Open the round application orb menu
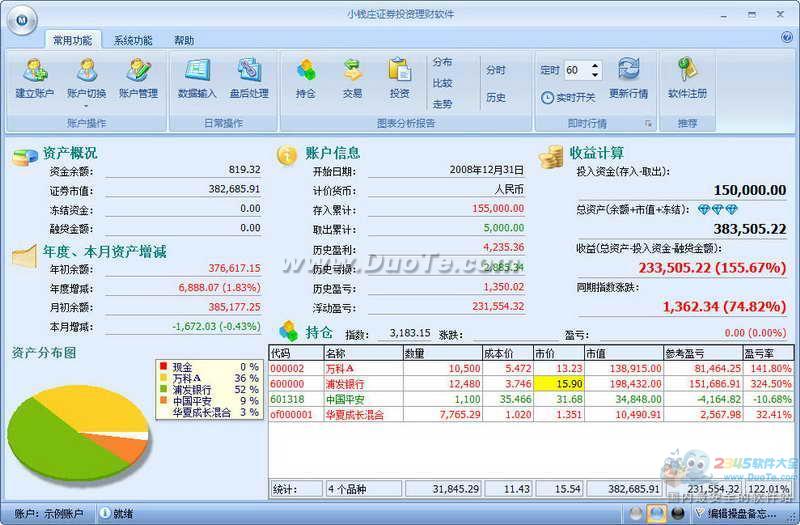 click(22, 20)
